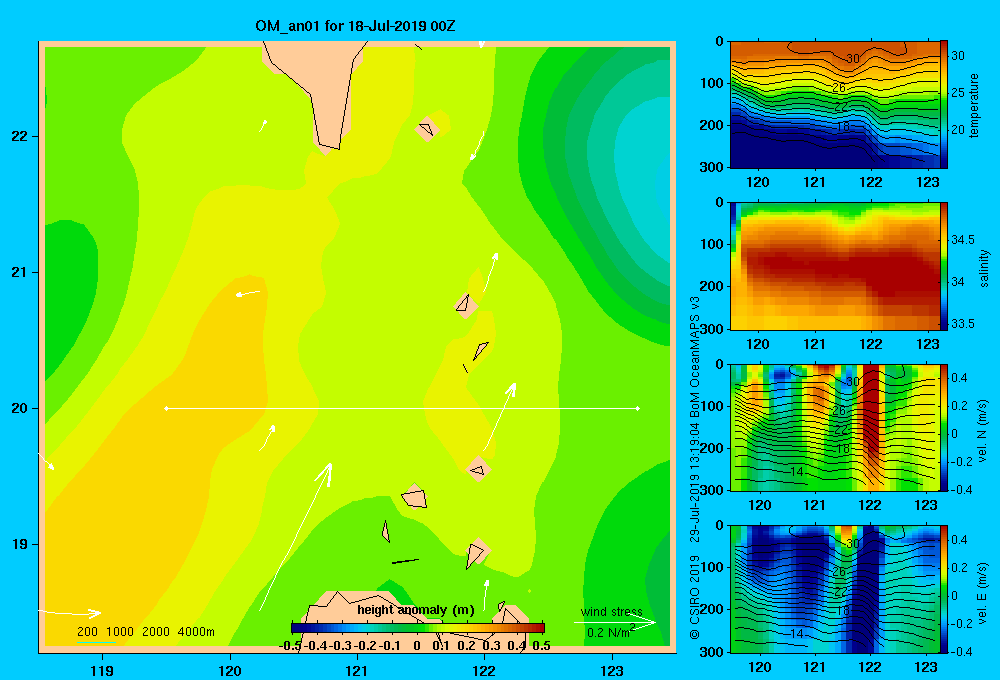Click the temperature color scale bar
1000x680 pixels.
[x=944, y=105]
